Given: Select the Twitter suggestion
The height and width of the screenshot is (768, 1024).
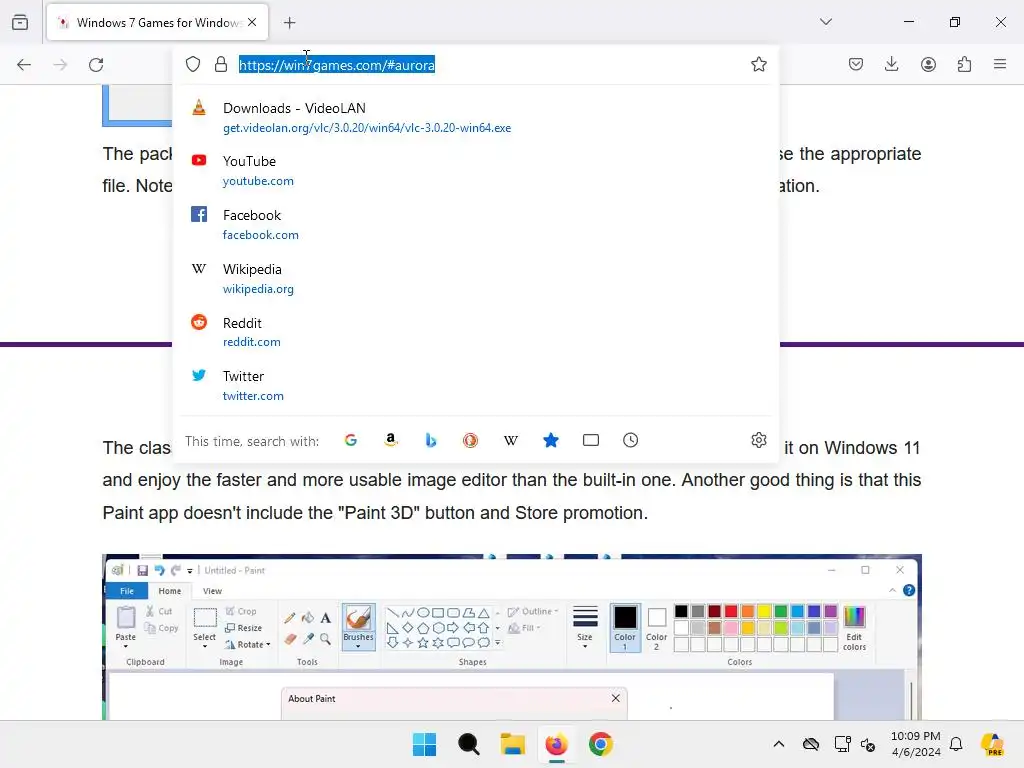Looking at the screenshot, I should coord(476,385).
